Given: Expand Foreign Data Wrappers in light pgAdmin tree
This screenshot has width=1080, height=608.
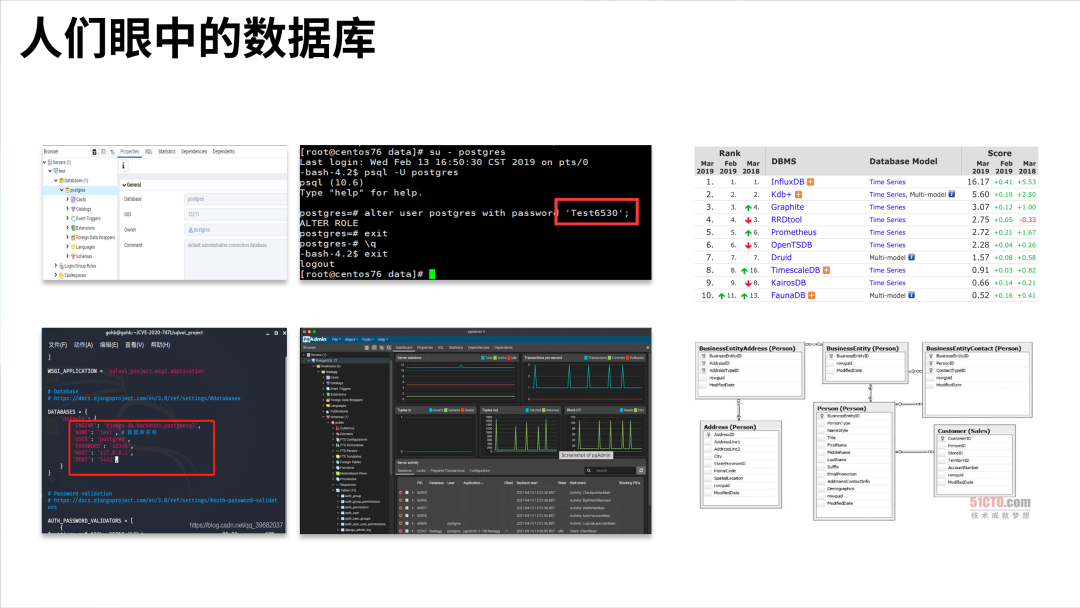Looking at the screenshot, I should click(x=68, y=238).
